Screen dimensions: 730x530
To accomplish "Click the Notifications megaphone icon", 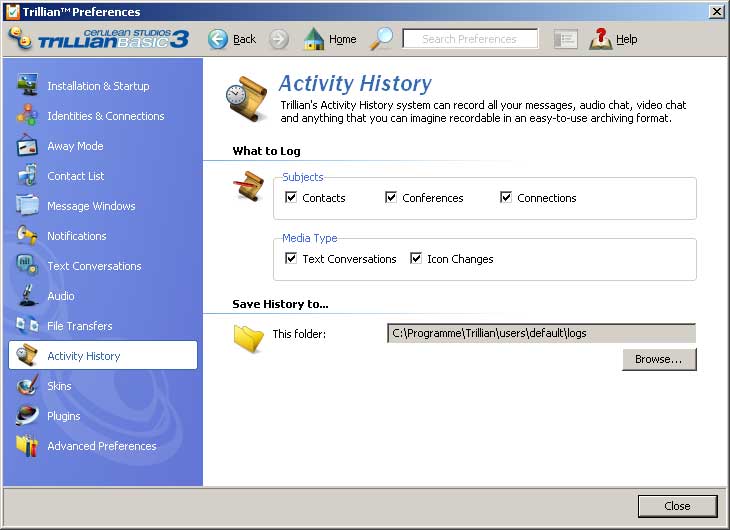I will click(27, 235).
